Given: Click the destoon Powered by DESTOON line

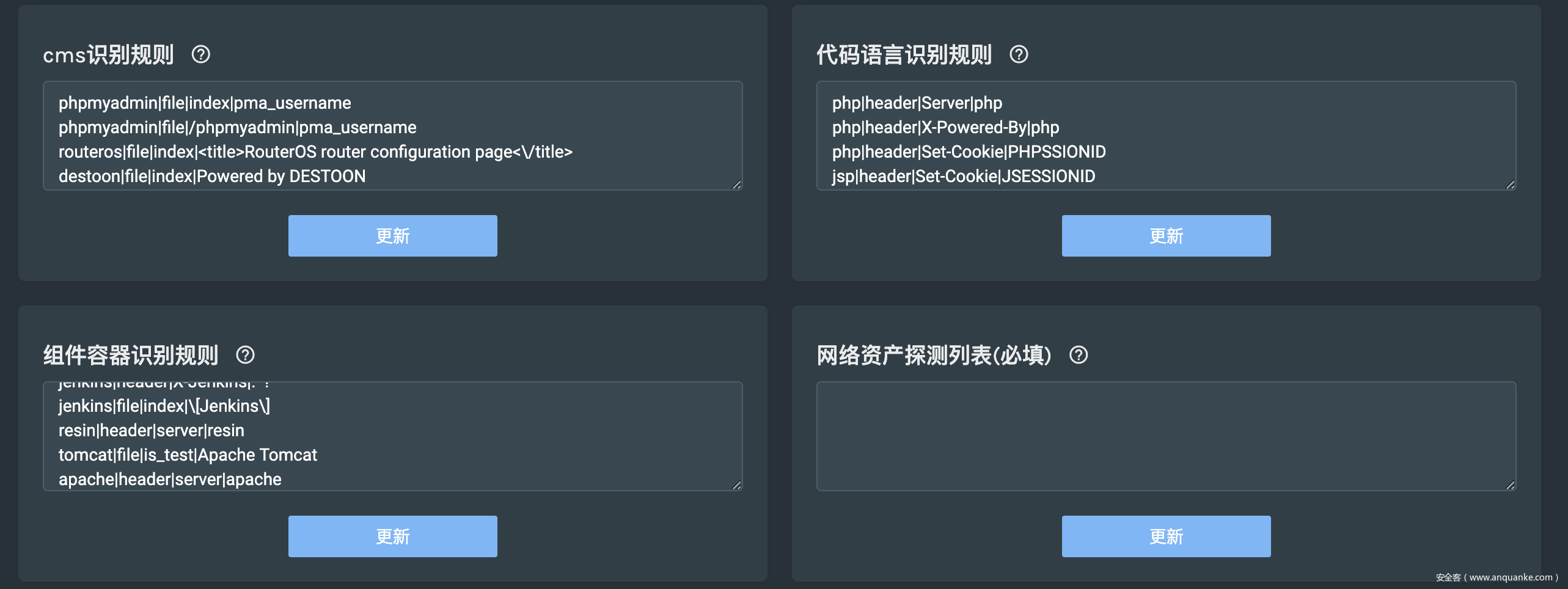Looking at the screenshot, I should tap(212, 177).
